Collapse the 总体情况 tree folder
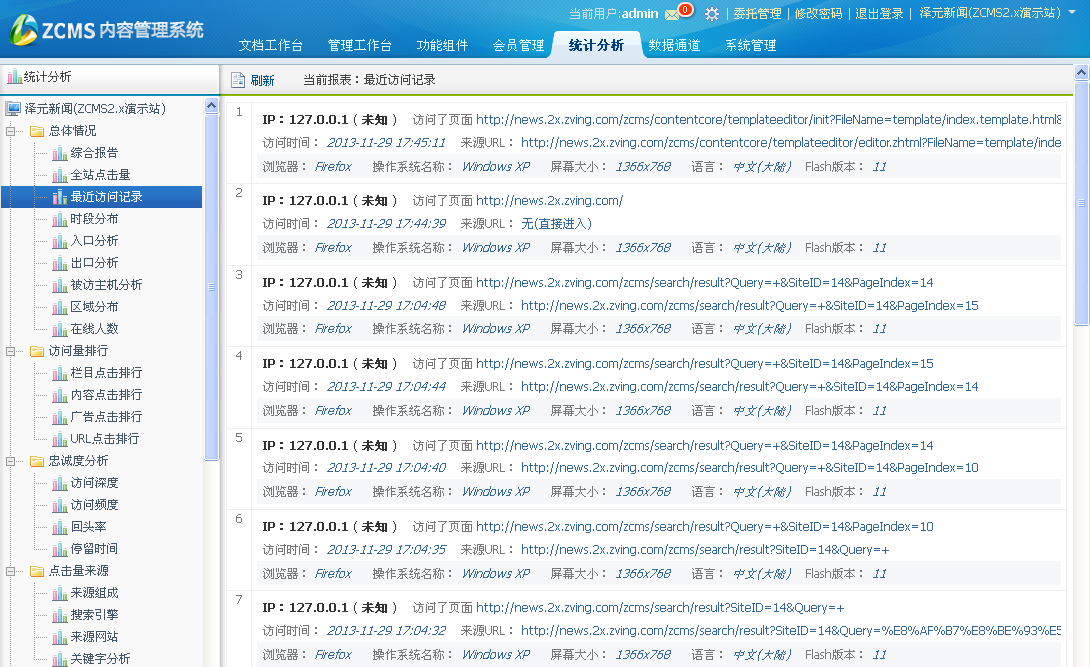 pyautogui.click(x=12, y=131)
